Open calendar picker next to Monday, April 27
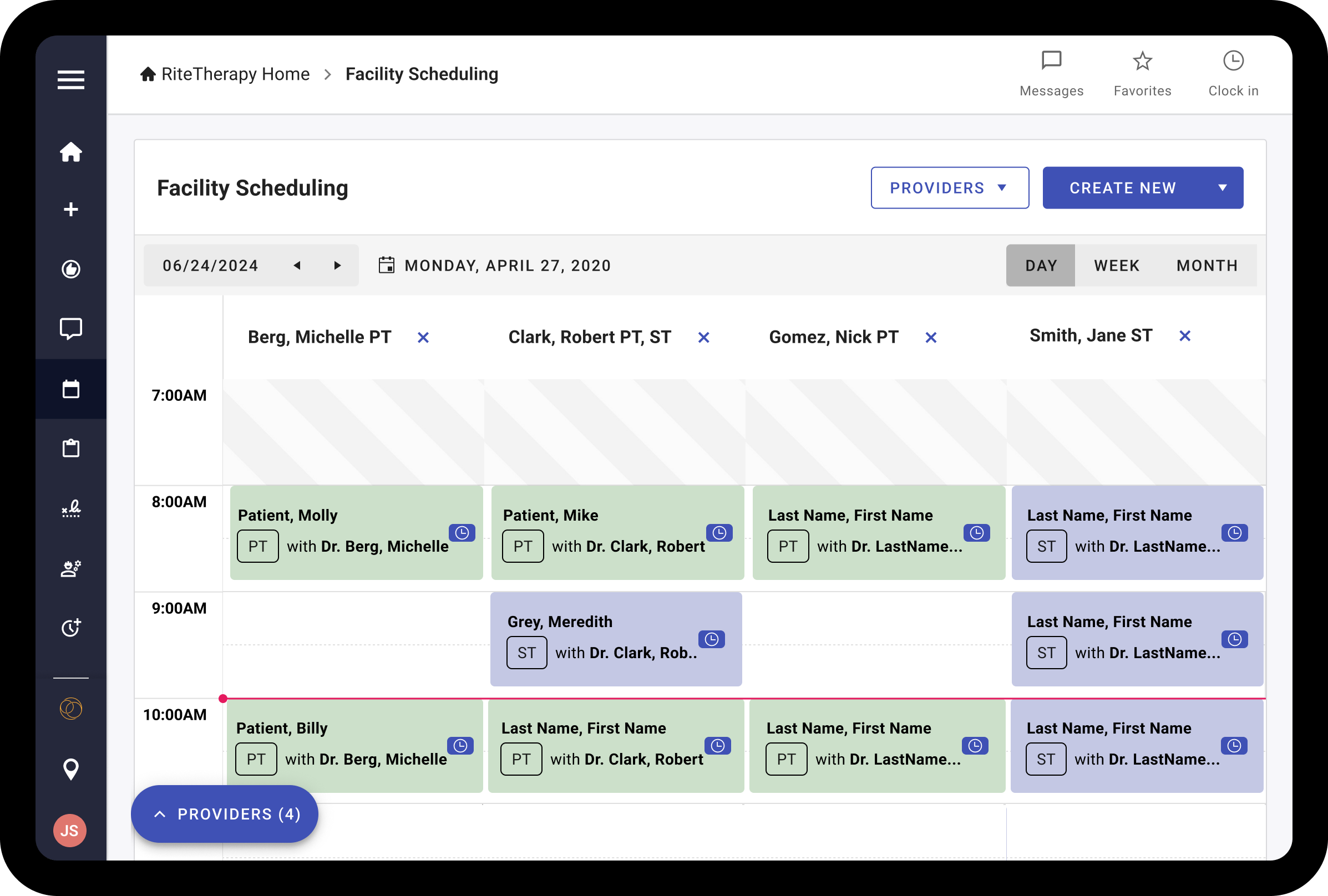The image size is (1328, 896). (x=386, y=265)
